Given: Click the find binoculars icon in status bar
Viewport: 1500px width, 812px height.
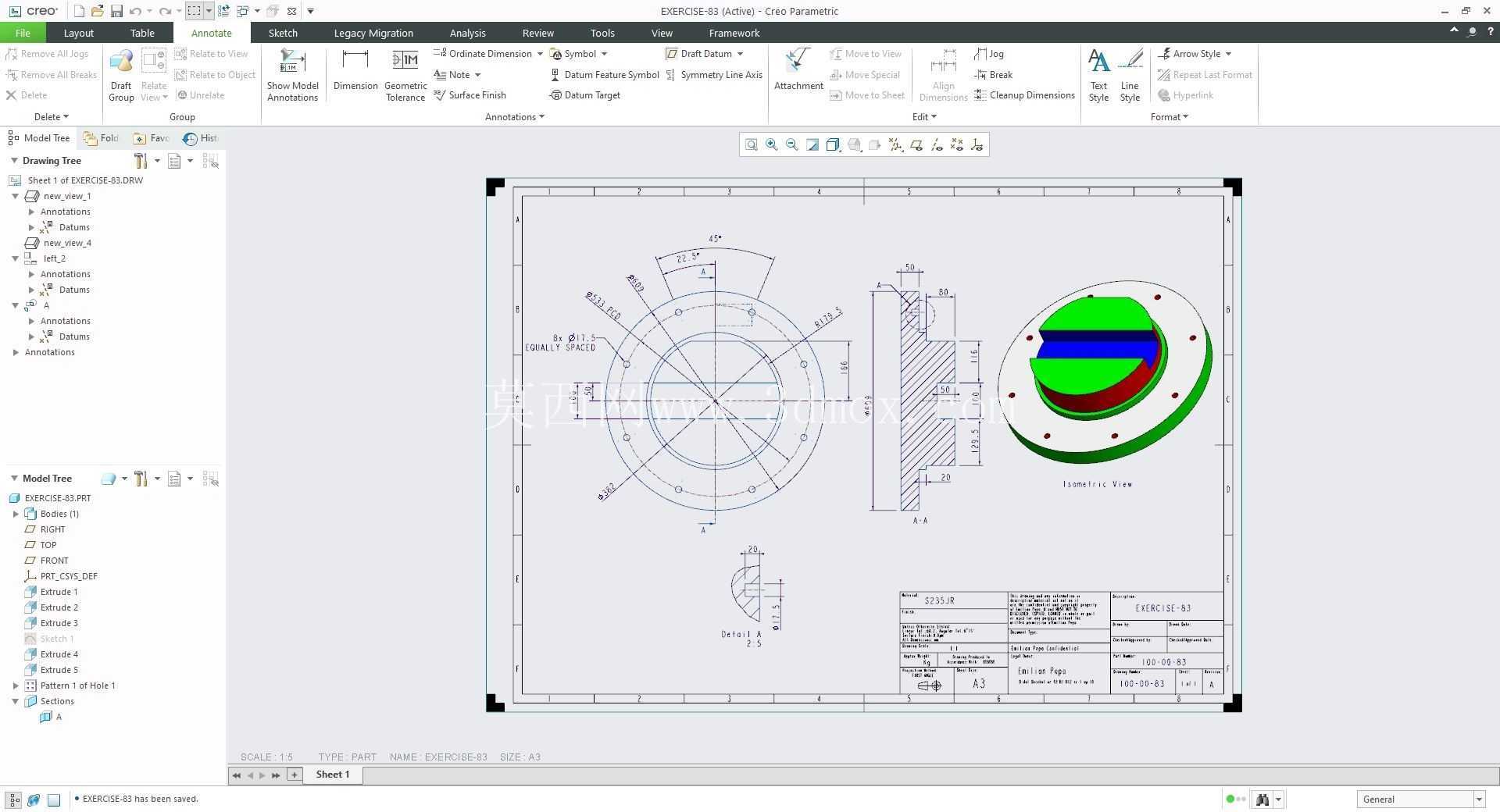Looking at the screenshot, I should click(x=1262, y=799).
